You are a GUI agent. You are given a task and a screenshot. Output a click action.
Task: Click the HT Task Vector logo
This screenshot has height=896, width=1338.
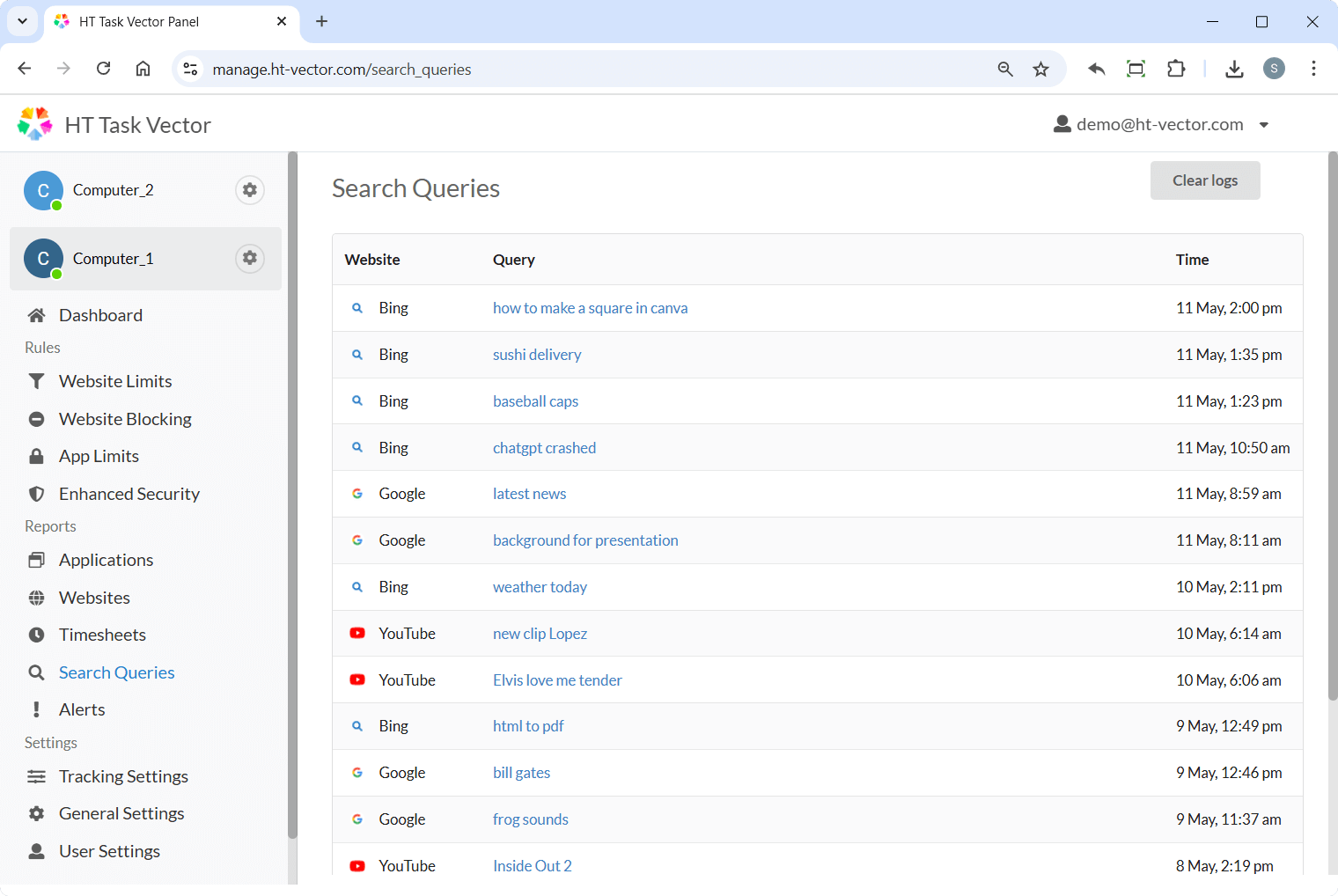35,125
